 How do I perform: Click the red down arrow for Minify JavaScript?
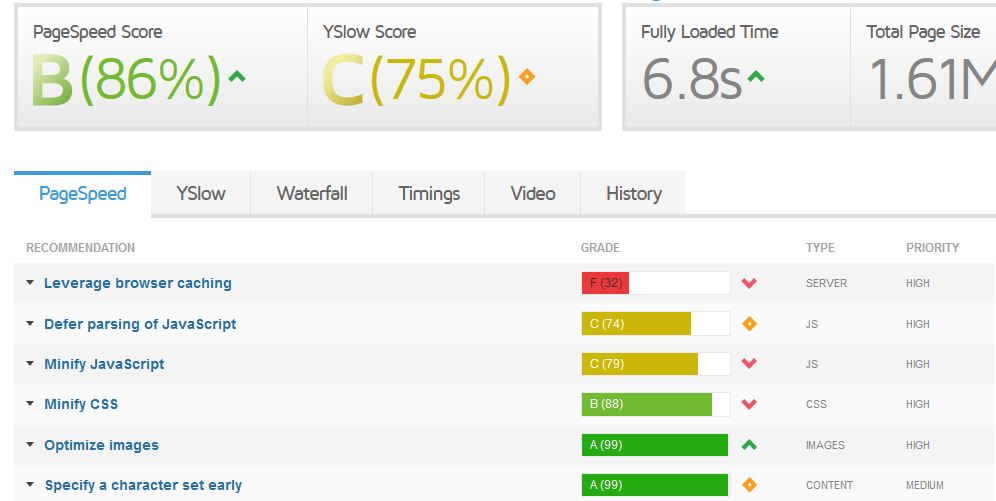(749, 364)
